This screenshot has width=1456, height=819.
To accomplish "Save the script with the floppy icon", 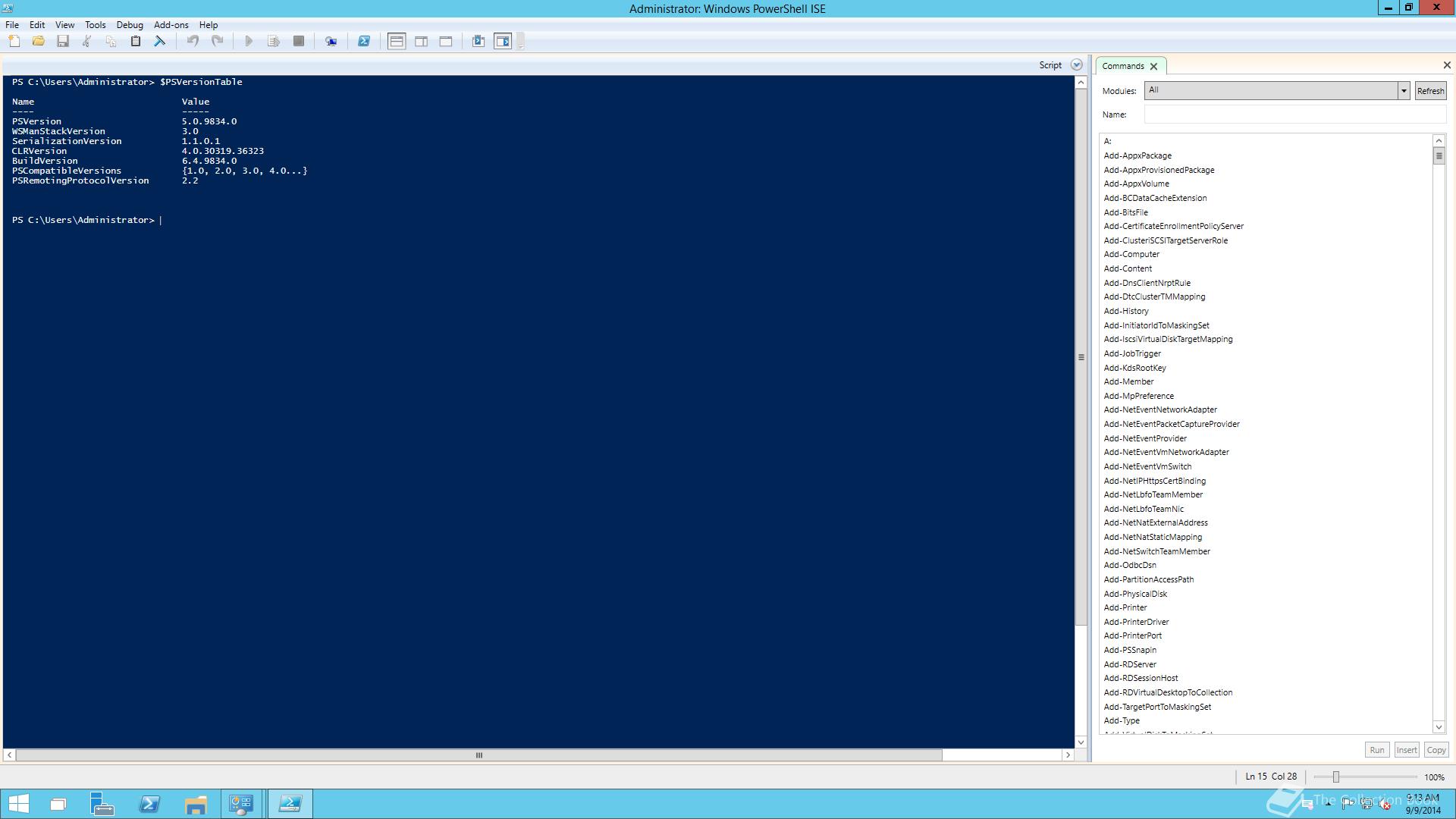I will tap(63, 41).
